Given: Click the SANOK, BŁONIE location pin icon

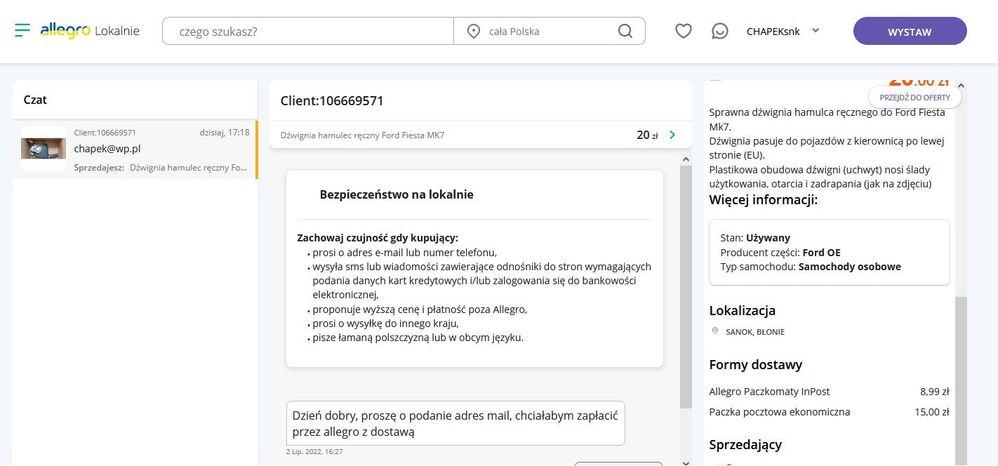Looking at the screenshot, I should [715, 332].
